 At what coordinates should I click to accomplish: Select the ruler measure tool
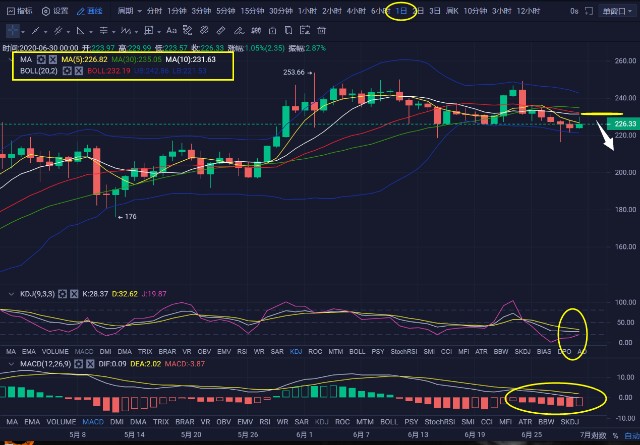pyautogui.click(x=221, y=30)
